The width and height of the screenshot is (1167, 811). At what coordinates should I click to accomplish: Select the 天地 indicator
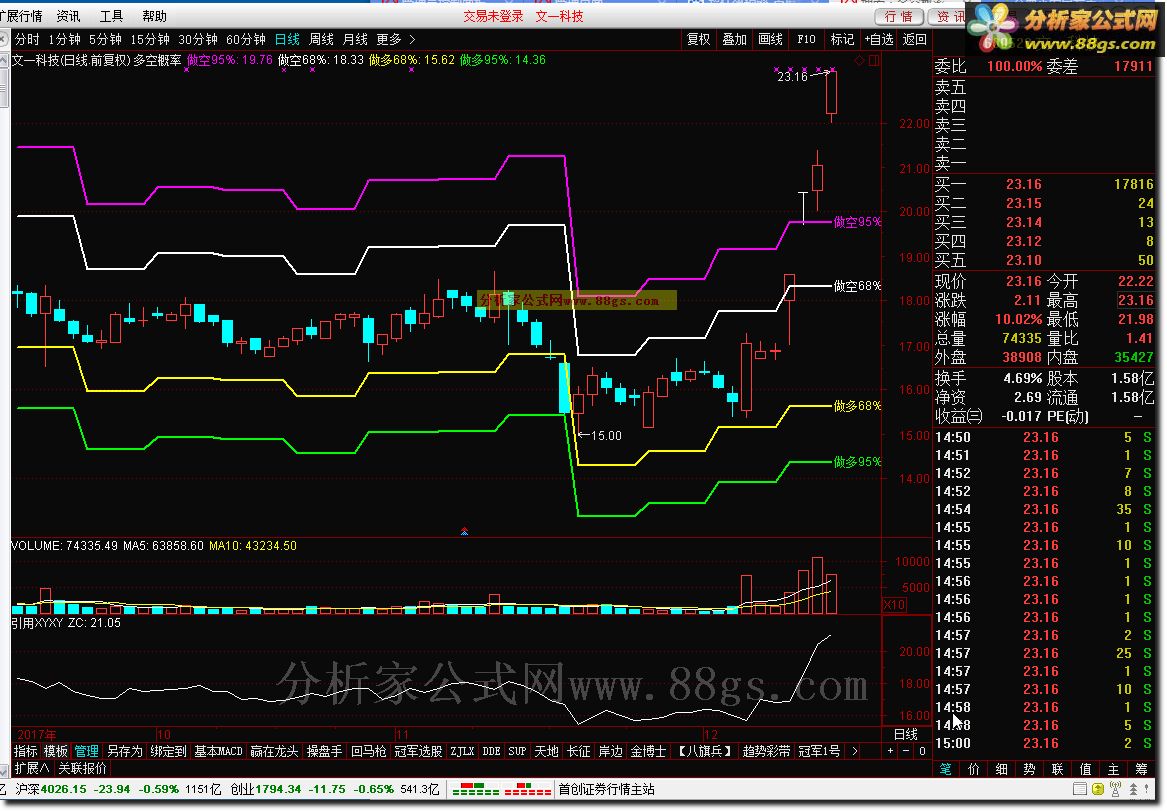click(x=546, y=751)
